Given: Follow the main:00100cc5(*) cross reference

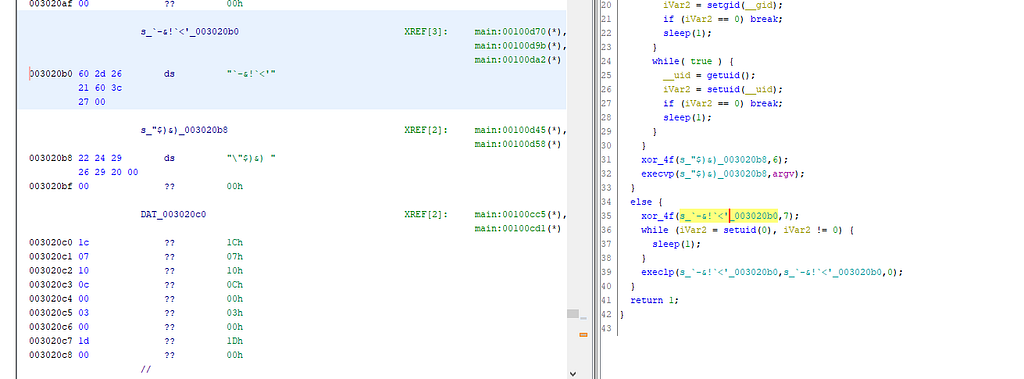Looking at the screenshot, I should click(521, 214).
